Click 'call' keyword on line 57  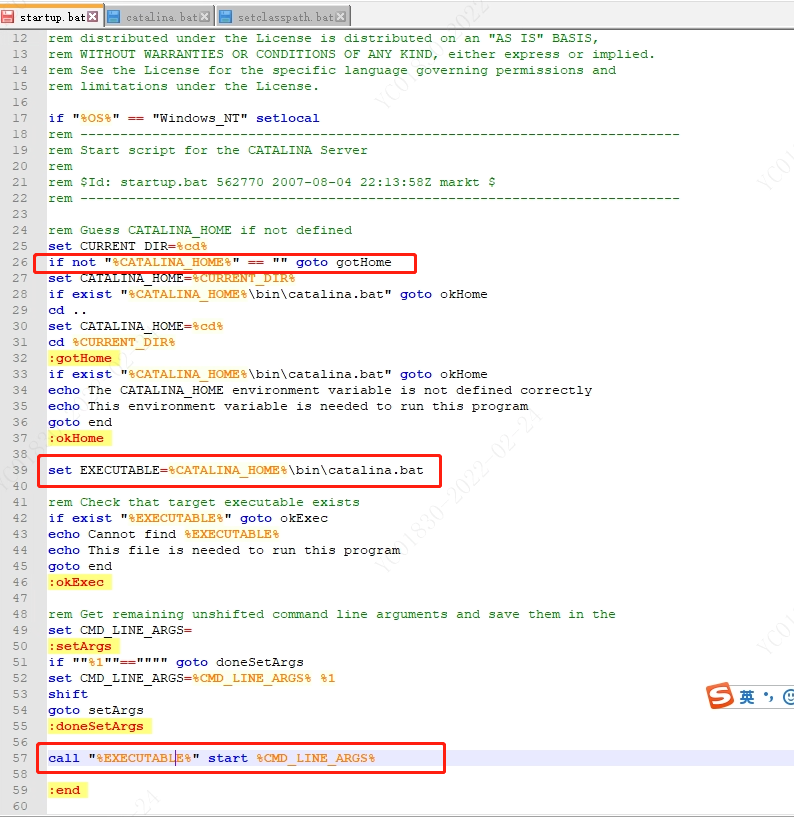[64, 758]
